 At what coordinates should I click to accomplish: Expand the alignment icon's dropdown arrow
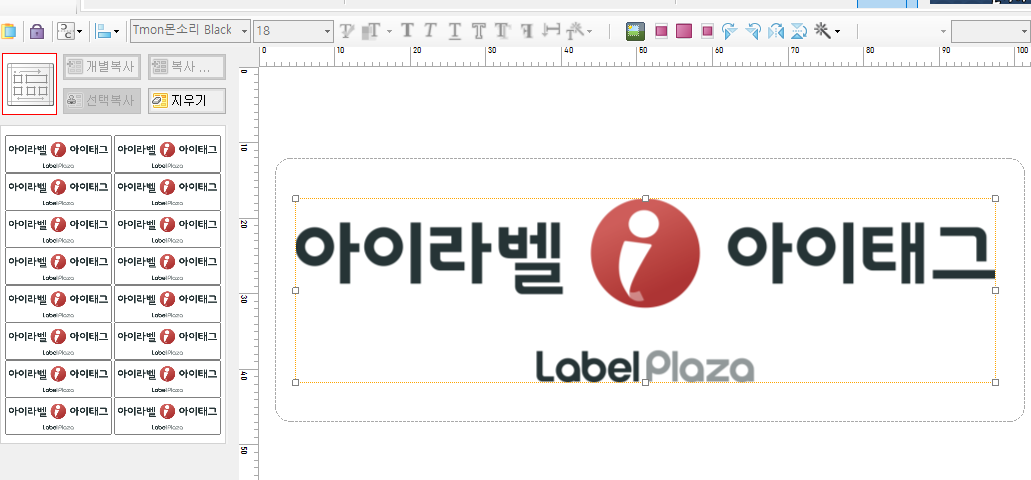pyautogui.click(x=117, y=31)
